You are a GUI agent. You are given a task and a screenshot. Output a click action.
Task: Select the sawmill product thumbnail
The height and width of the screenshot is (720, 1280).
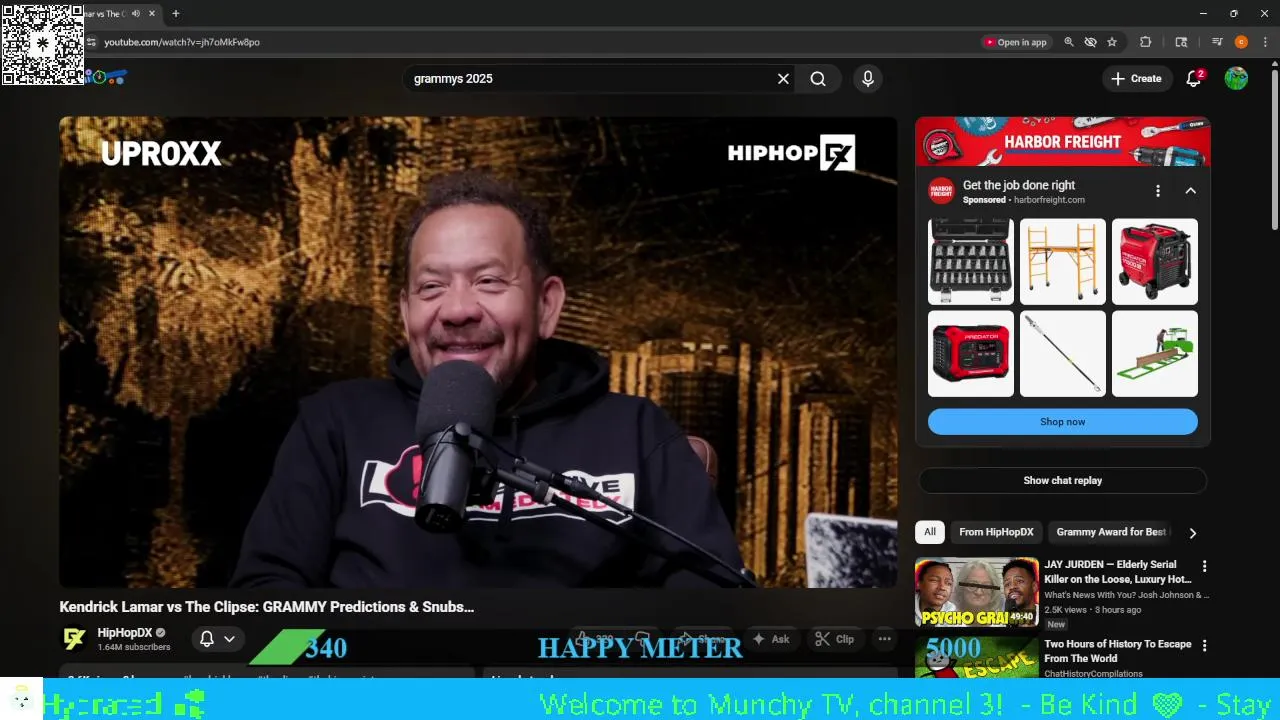1155,354
